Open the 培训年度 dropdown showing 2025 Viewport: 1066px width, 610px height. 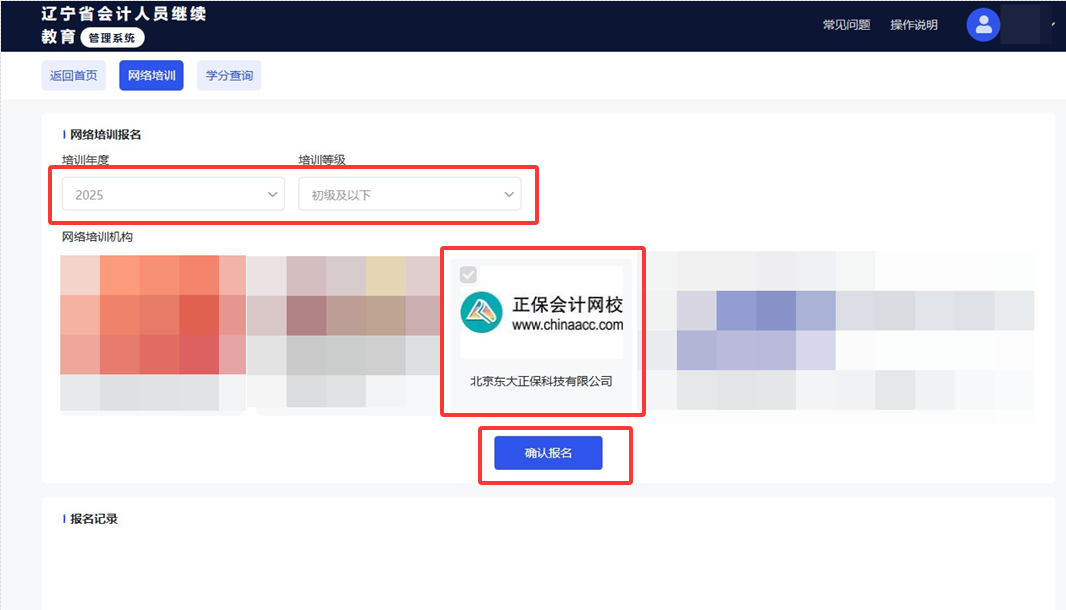point(171,194)
